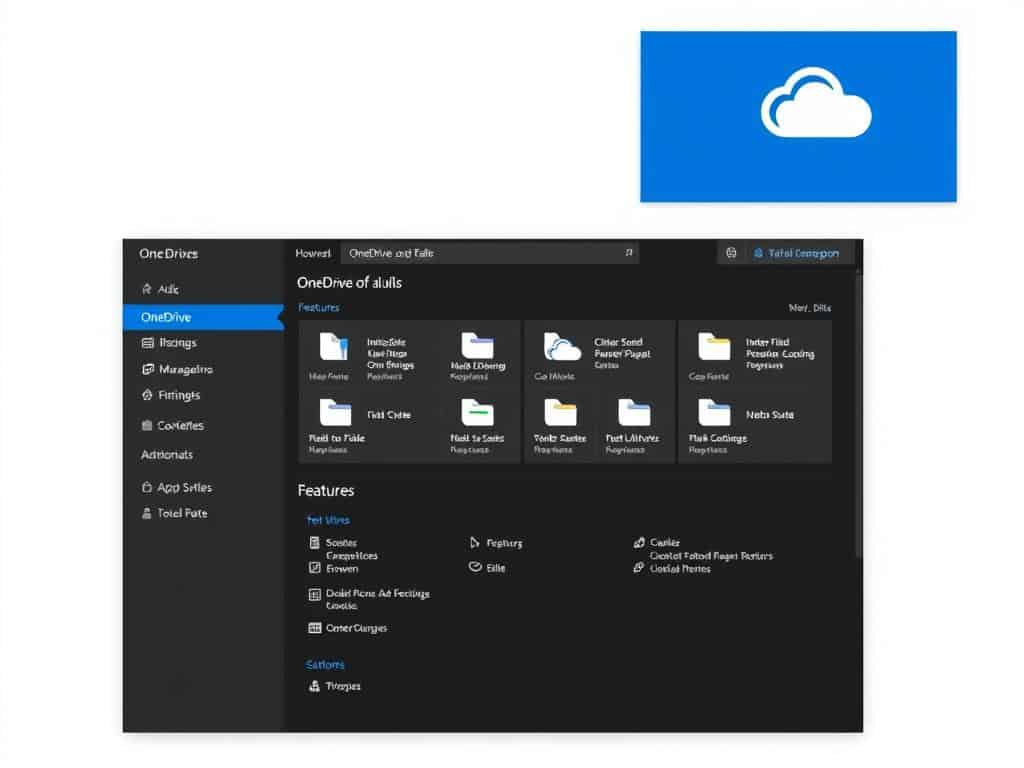Open the cloud icon for Cilter Sond

pos(562,347)
